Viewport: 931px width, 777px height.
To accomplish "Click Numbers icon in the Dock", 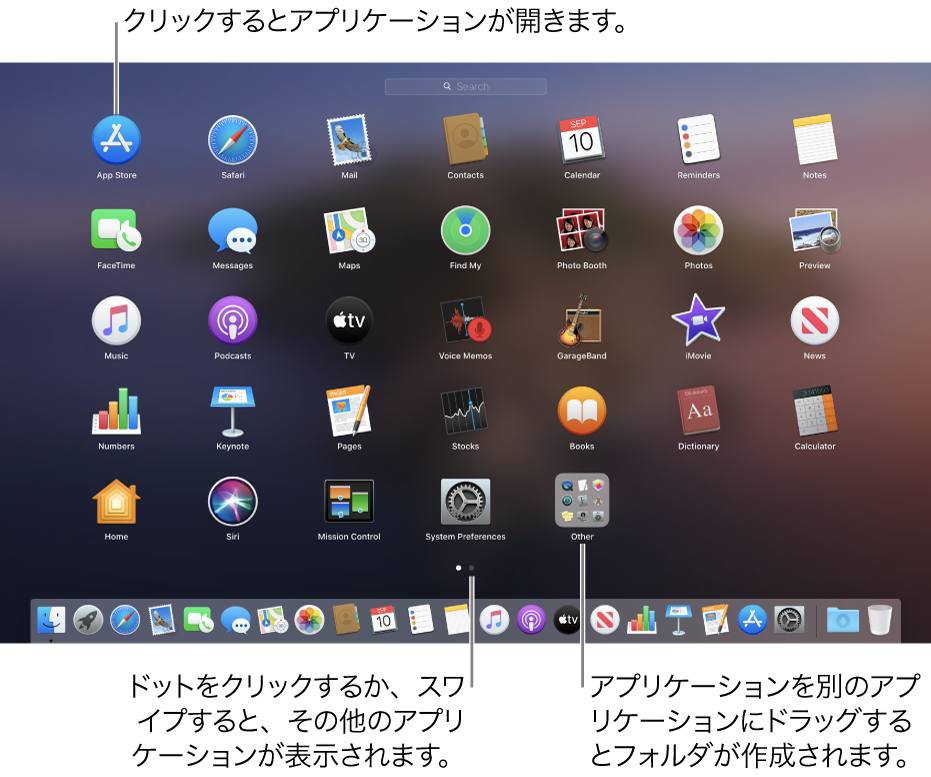I will click(641, 620).
